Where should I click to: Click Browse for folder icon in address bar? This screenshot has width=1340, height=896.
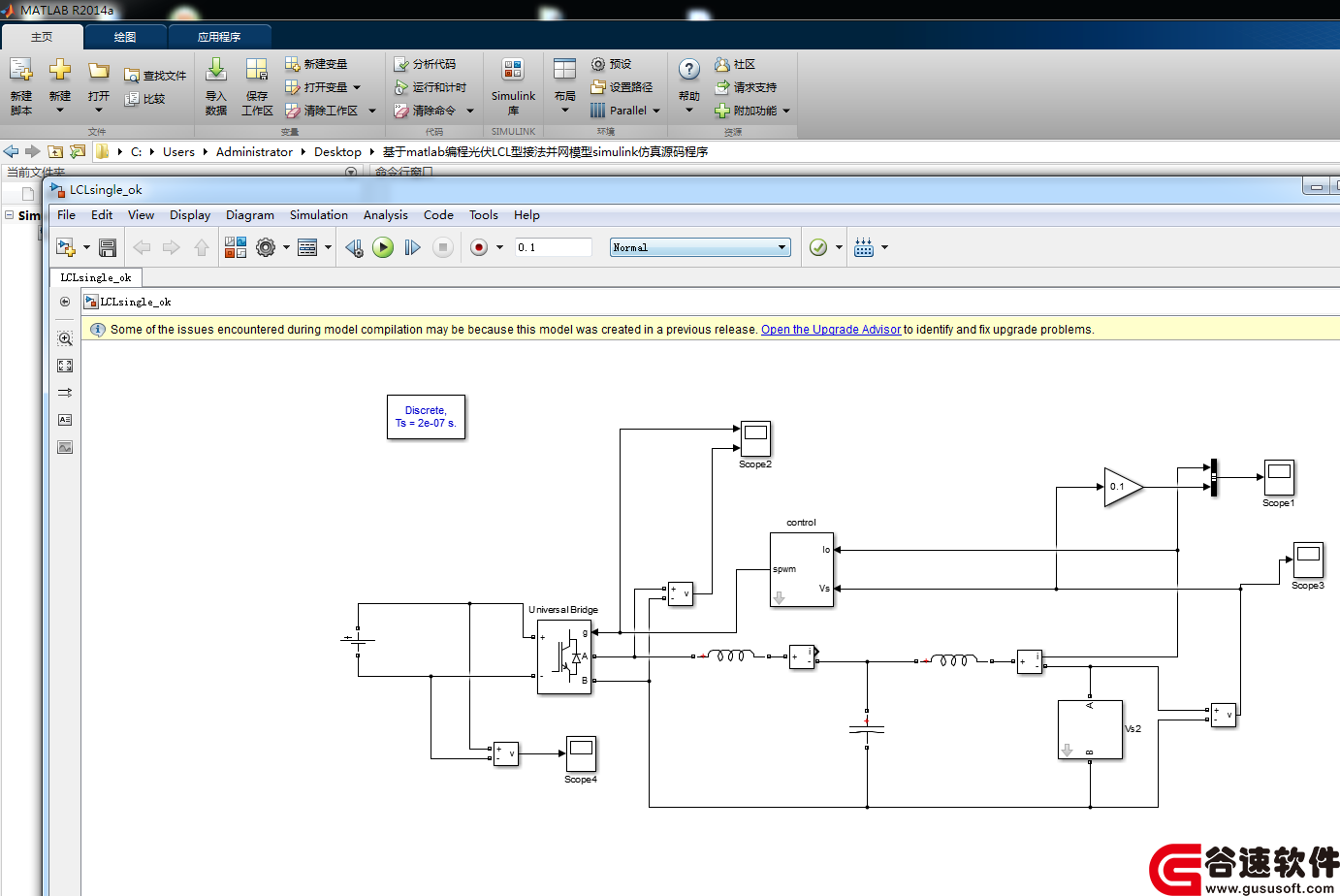77,151
